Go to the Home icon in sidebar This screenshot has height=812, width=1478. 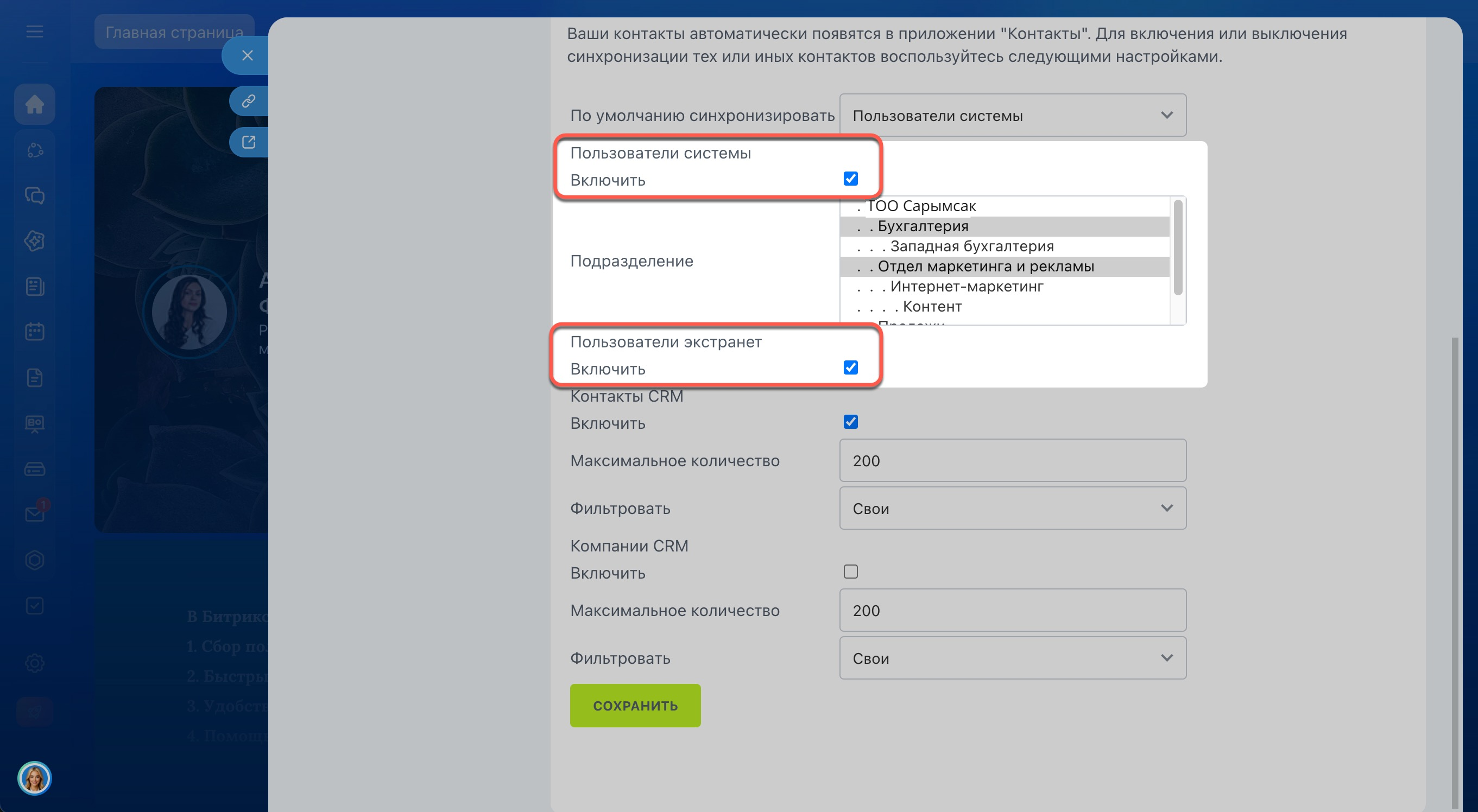[x=34, y=104]
